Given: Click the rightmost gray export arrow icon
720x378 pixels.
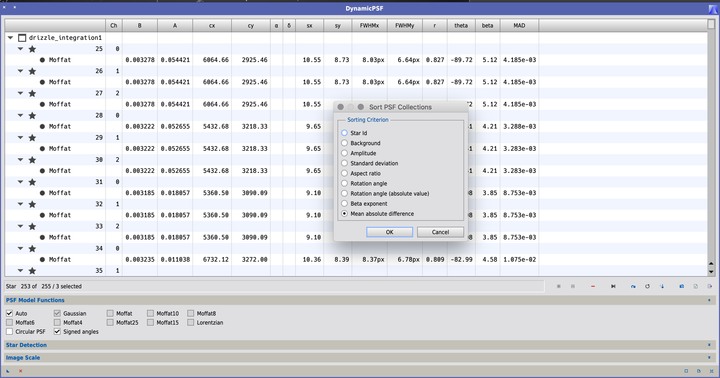Looking at the screenshot, I should tap(709, 286).
